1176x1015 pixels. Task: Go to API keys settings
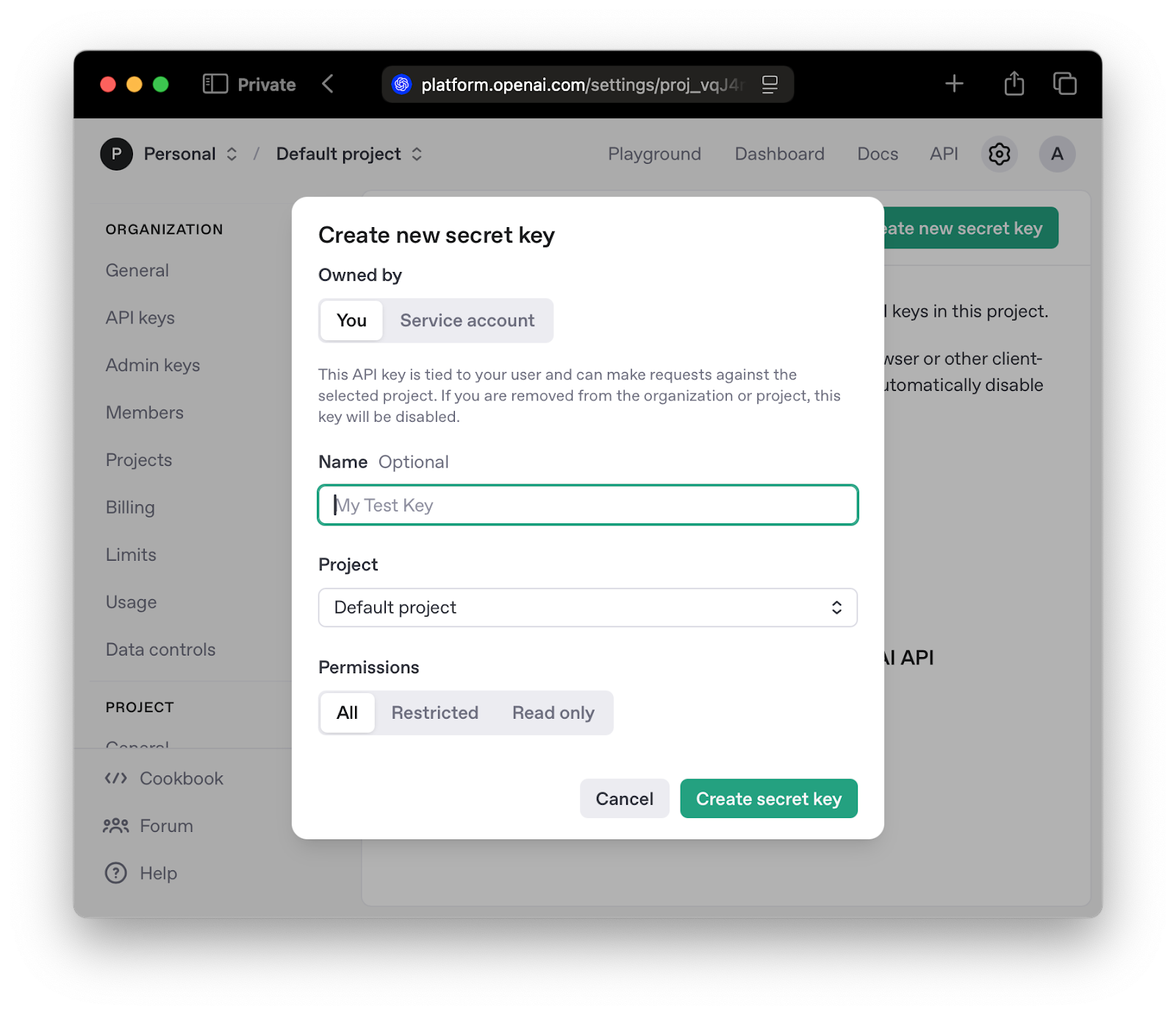(140, 318)
